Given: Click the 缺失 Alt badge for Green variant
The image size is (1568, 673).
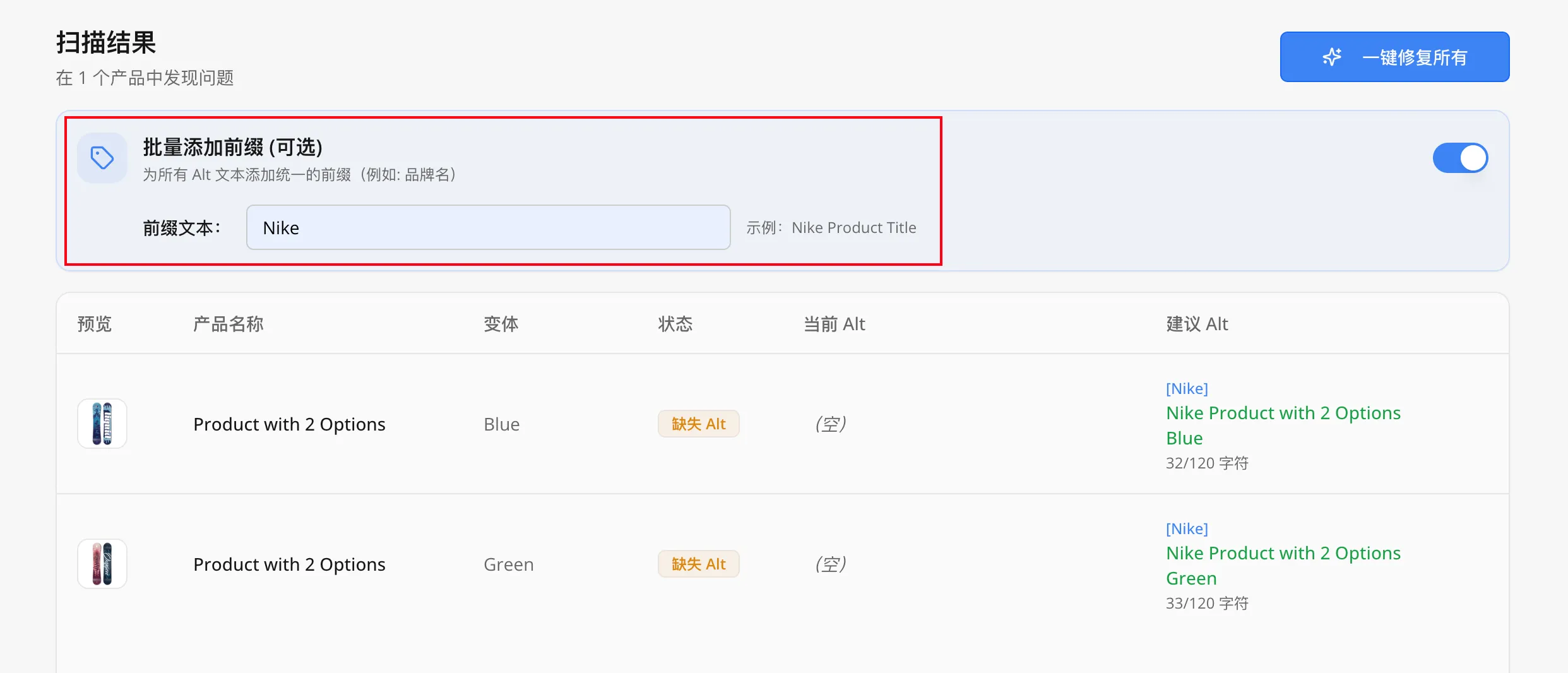Looking at the screenshot, I should (698, 564).
